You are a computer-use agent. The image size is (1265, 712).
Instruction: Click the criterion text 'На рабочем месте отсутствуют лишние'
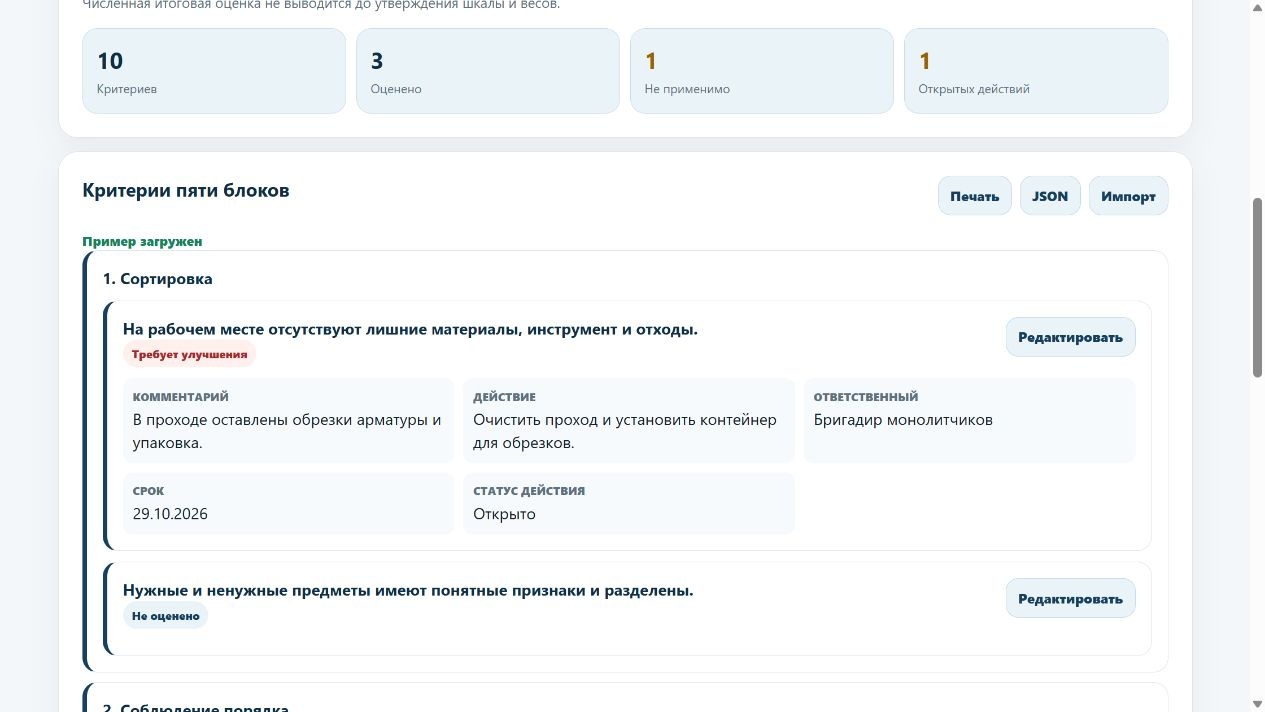[410, 329]
